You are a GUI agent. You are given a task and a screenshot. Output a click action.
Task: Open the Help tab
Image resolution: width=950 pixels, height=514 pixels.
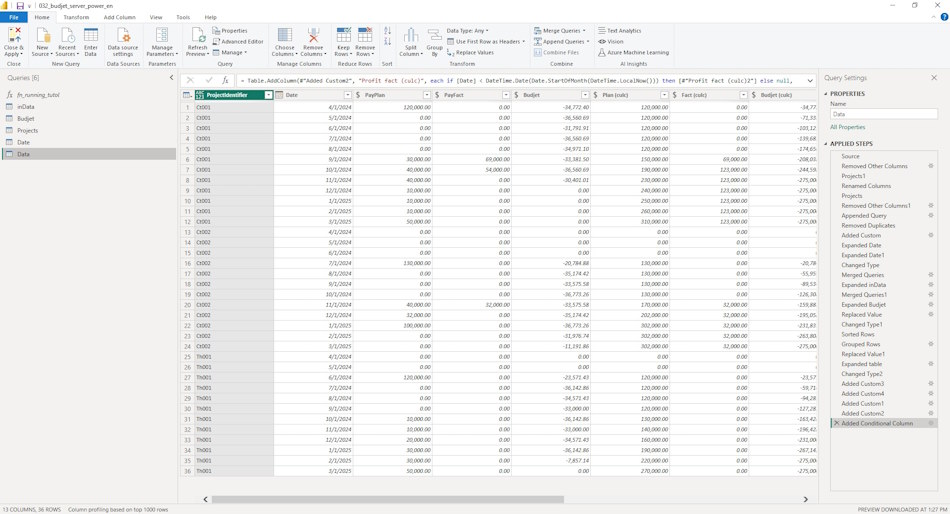click(210, 17)
